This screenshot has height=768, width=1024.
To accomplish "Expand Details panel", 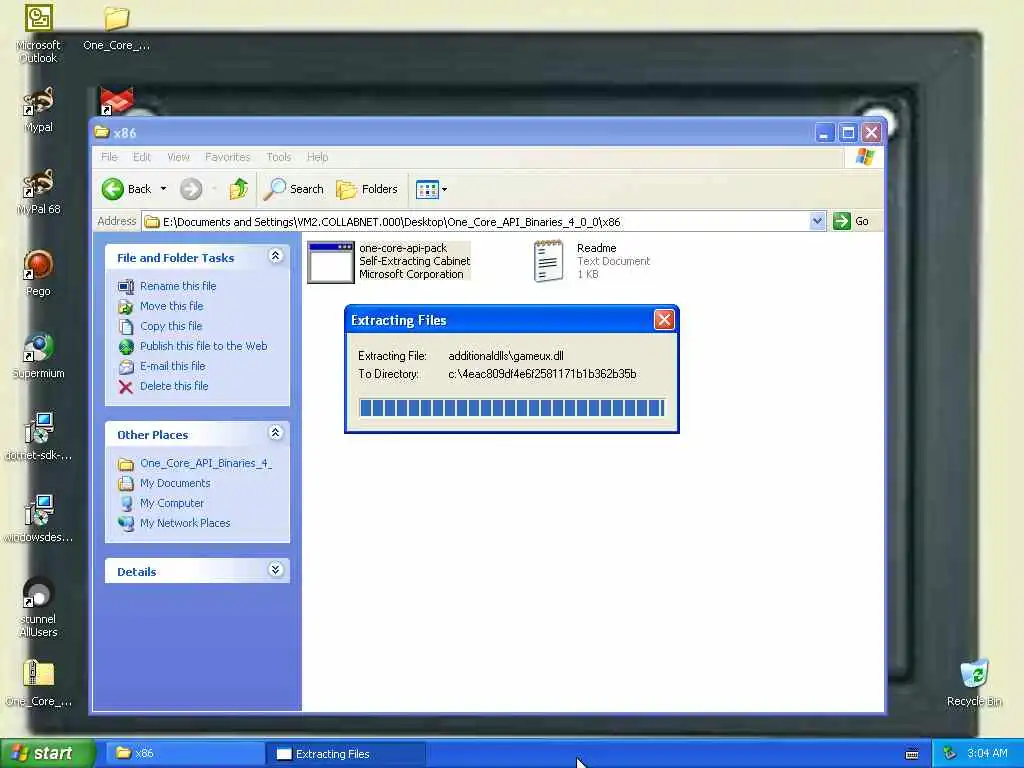I will point(276,569).
